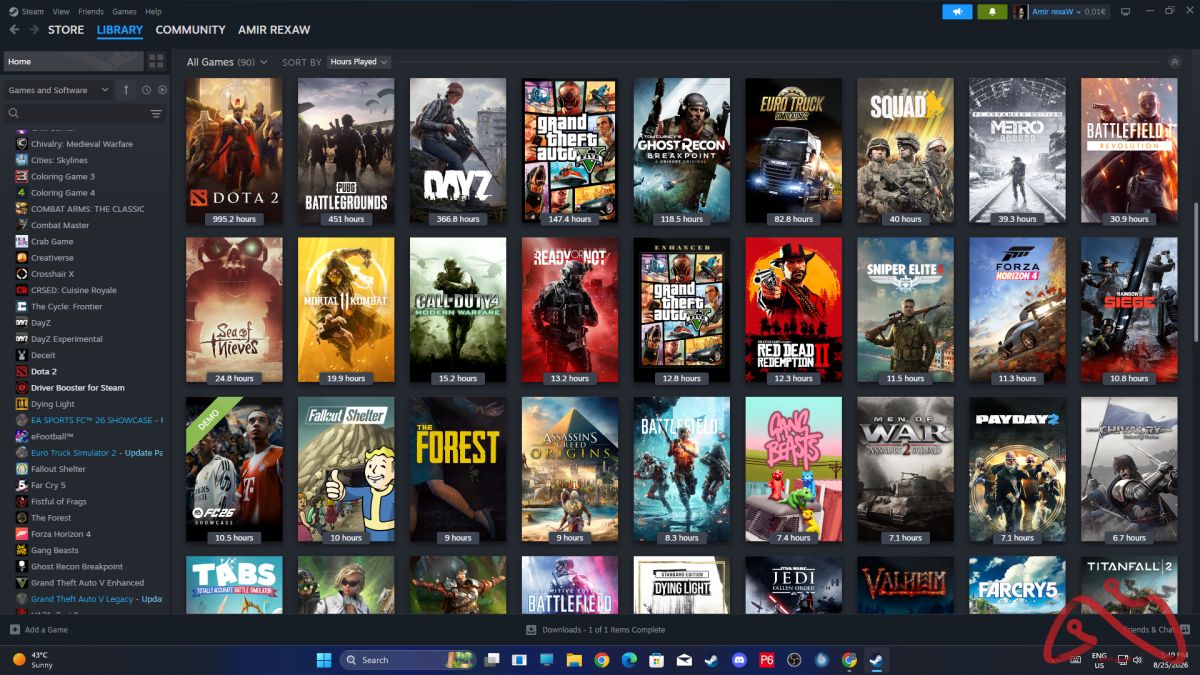This screenshot has width=1200, height=675.
Task: Open advanced filter options in sidebar search
Action: [x=155, y=114]
